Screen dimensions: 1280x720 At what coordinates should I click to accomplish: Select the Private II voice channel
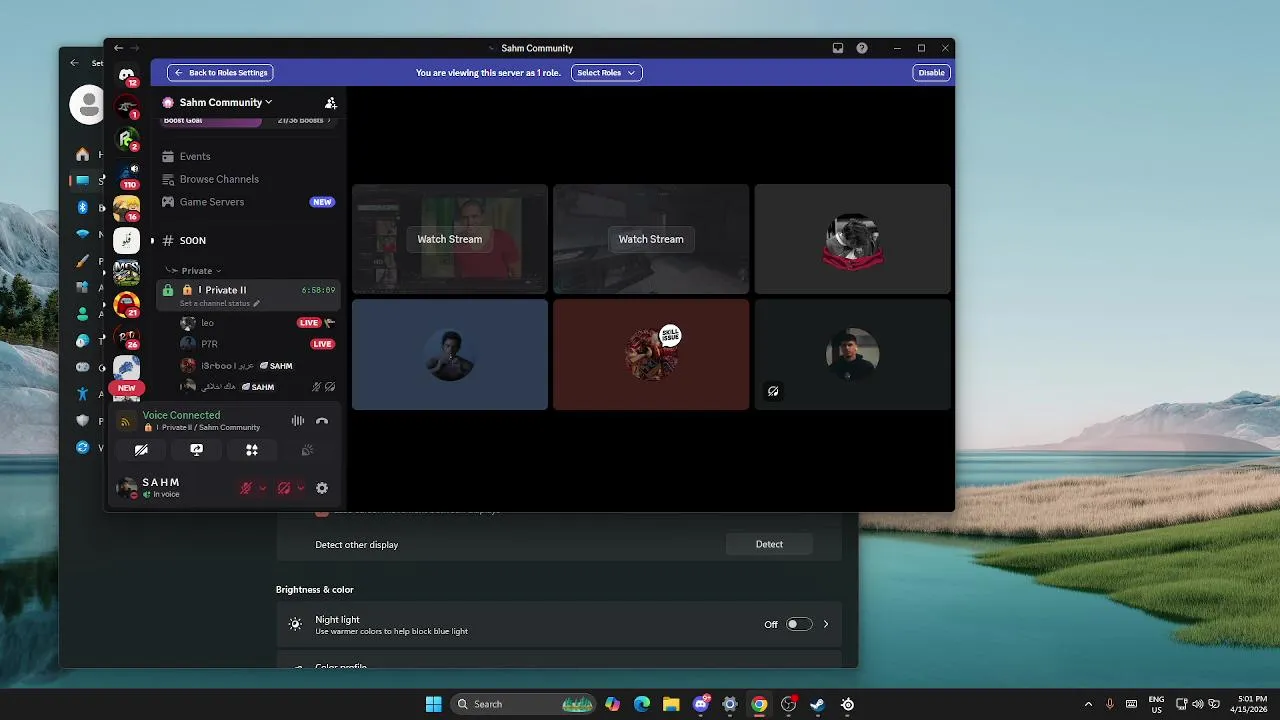[247, 295]
